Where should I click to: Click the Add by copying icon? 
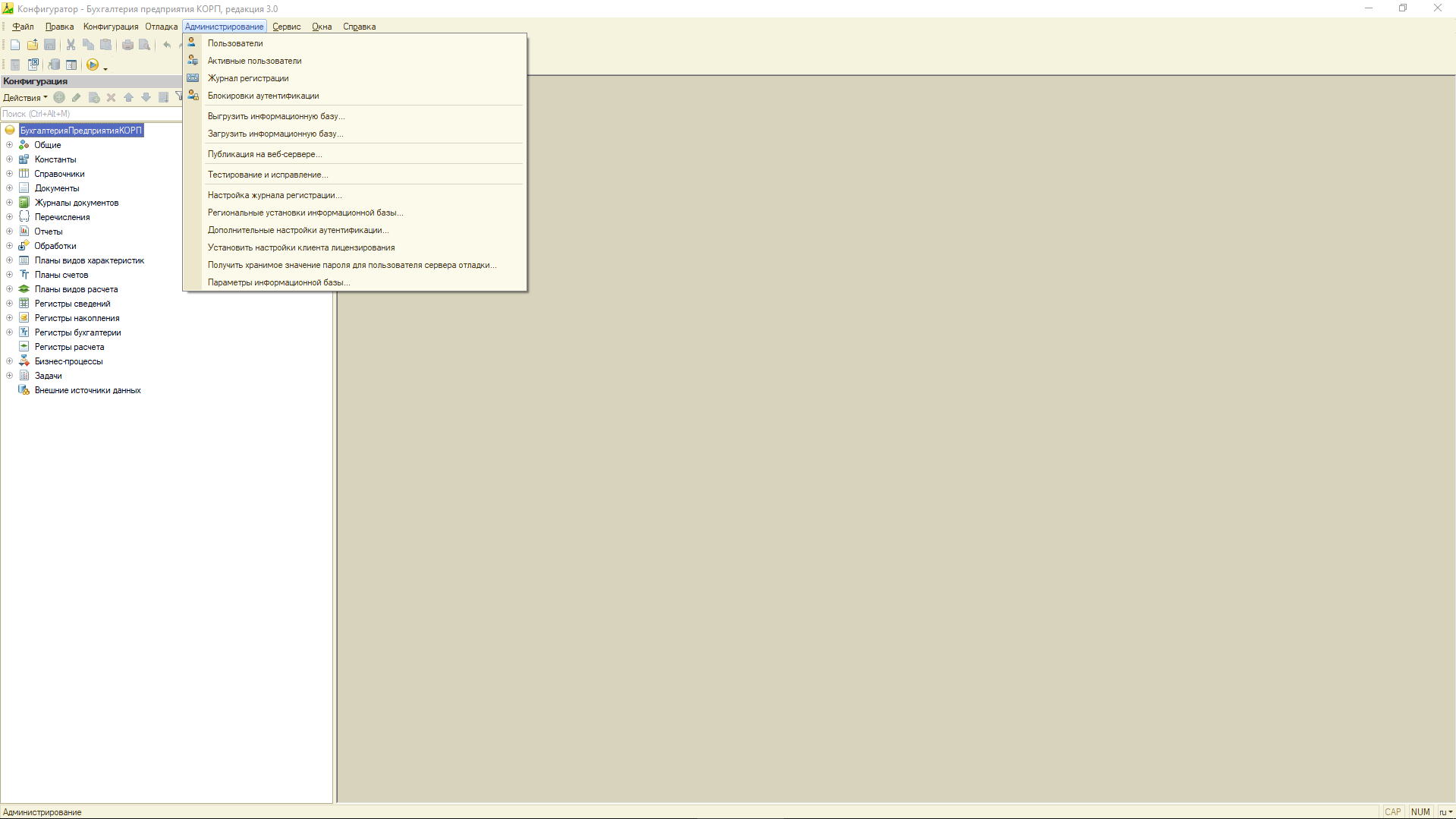point(94,97)
